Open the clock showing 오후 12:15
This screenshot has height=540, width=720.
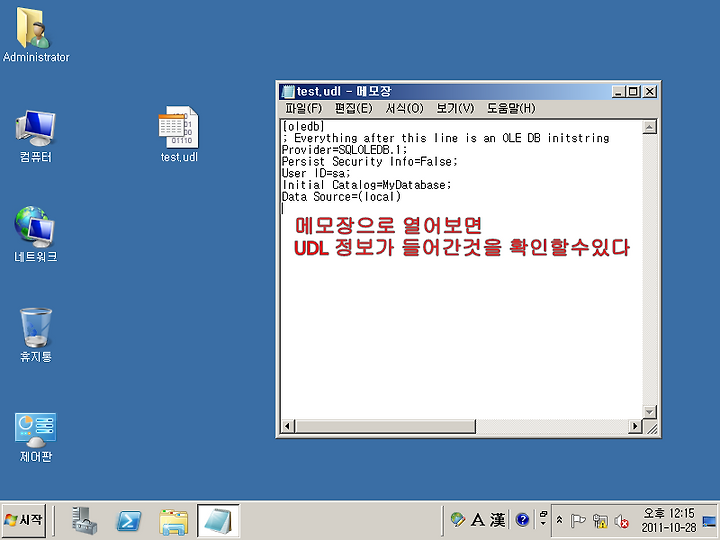click(x=669, y=520)
